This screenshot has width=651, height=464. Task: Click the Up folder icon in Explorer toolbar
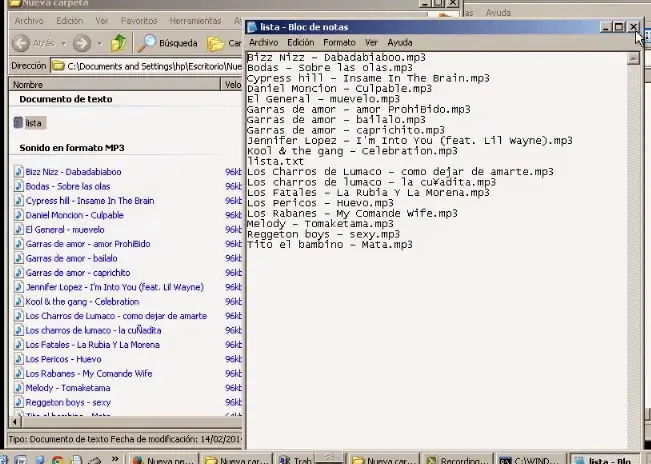(x=118, y=43)
